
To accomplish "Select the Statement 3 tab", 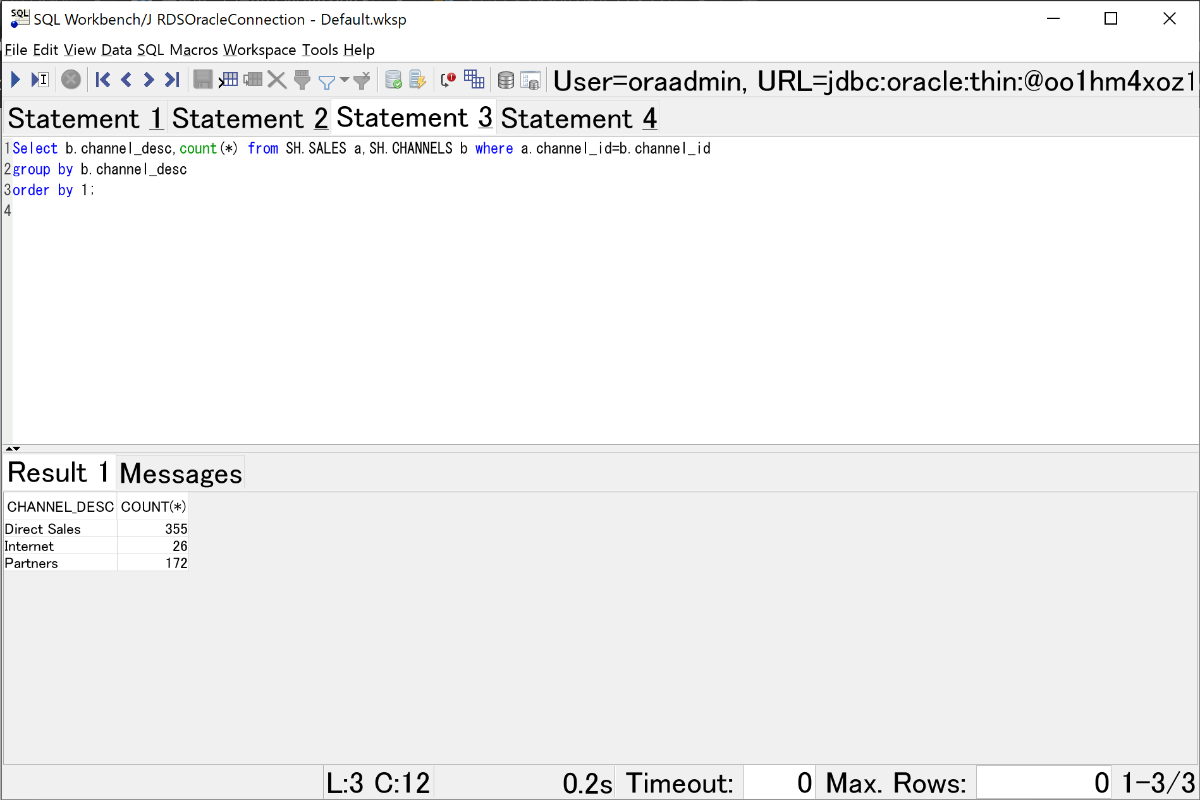I will pyautogui.click(x=414, y=117).
